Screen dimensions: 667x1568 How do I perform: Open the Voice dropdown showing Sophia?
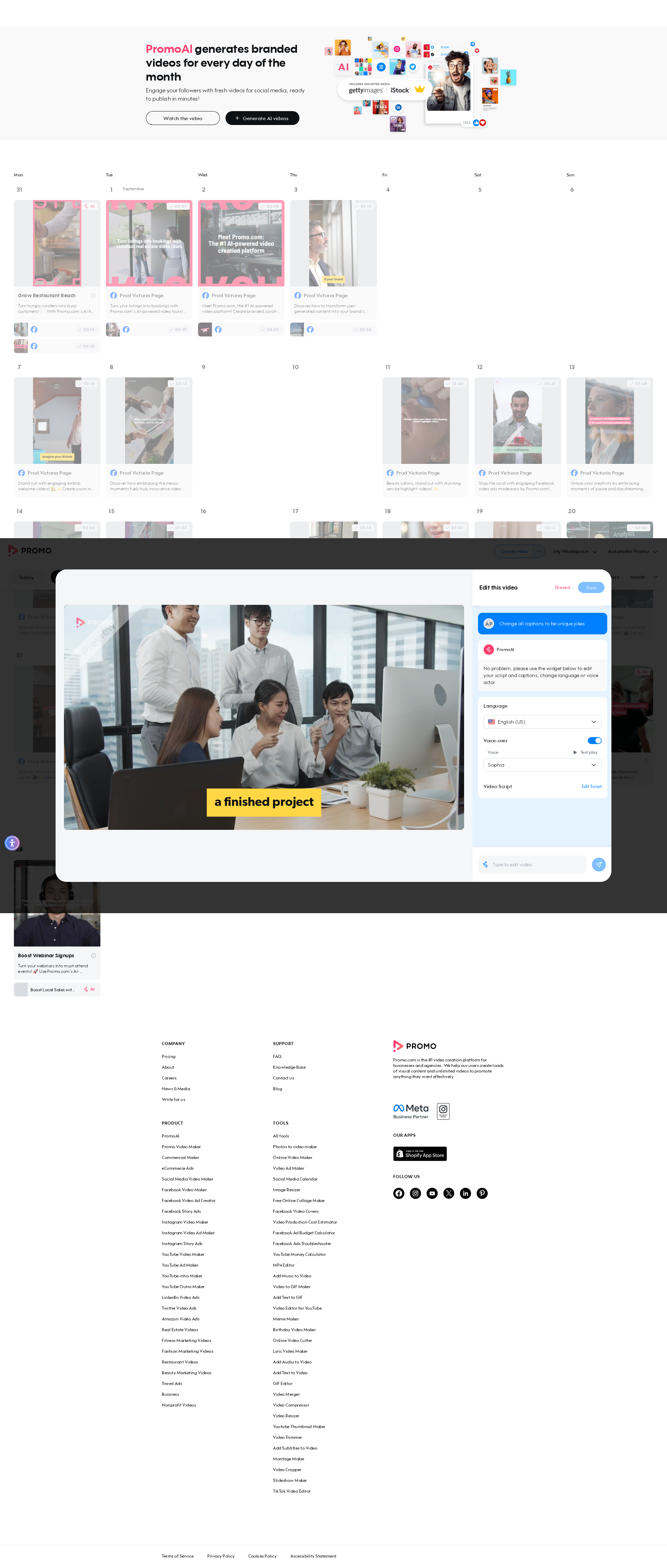(542, 765)
